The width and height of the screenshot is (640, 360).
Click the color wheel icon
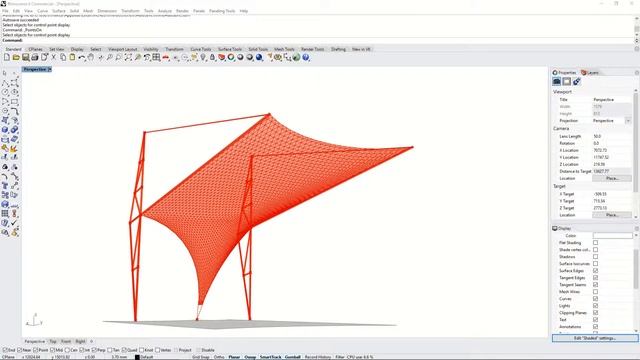coord(231,58)
